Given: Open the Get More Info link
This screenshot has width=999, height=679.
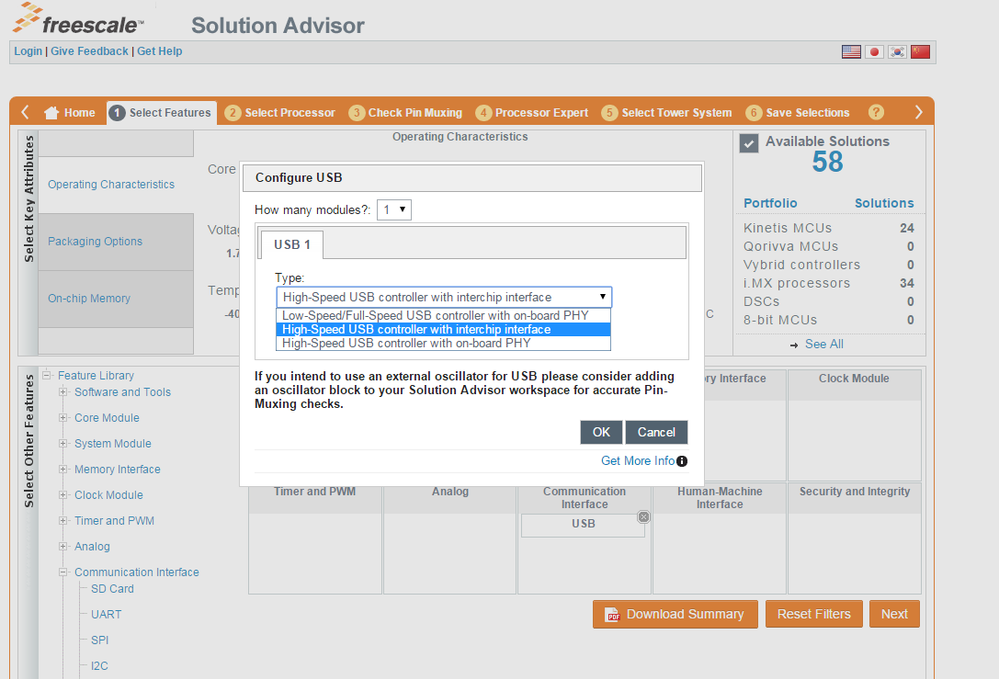Looking at the screenshot, I should tap(637, 461).
